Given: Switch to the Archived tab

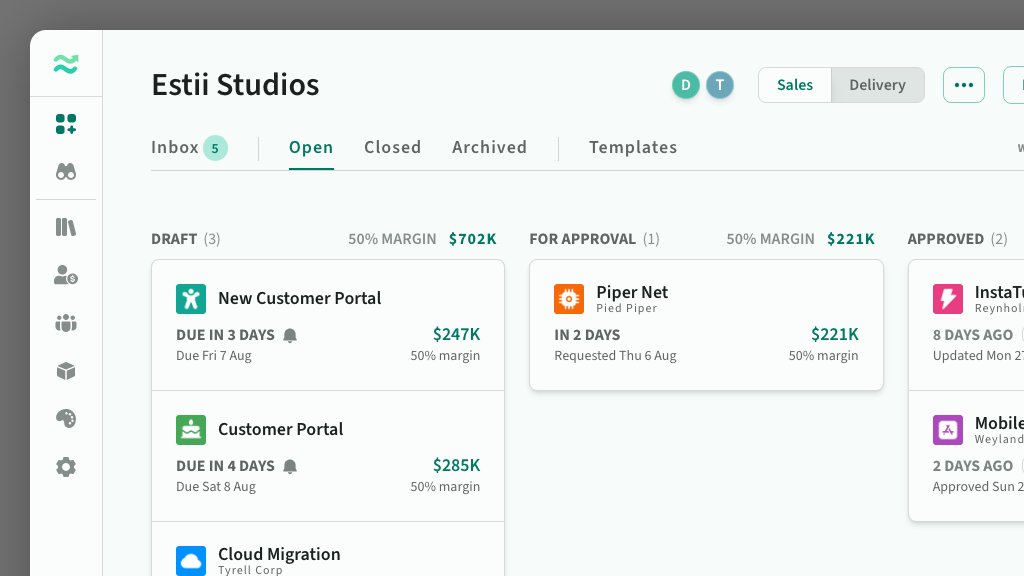Looking at the screenshot, I should pyautogui.click(x=489, y=148).
